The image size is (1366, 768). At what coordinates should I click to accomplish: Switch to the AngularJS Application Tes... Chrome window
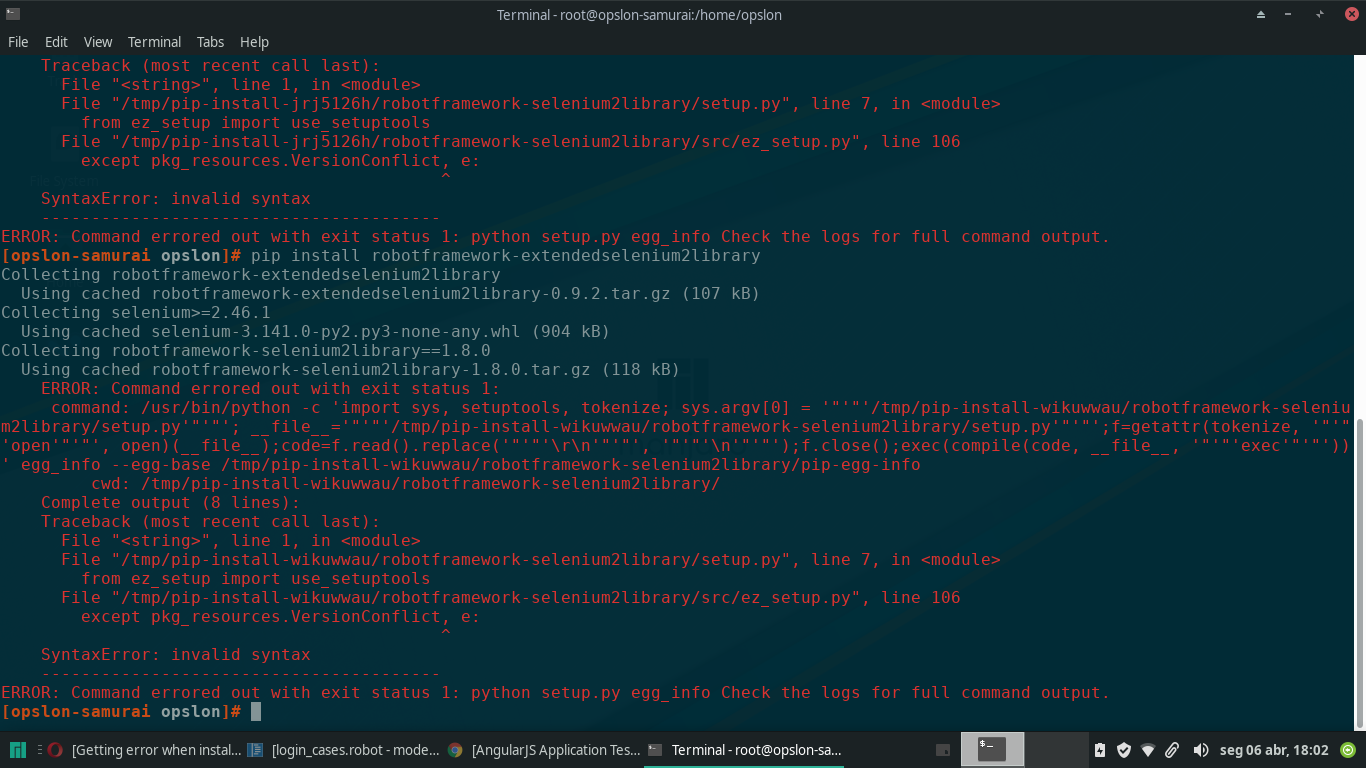544,750
